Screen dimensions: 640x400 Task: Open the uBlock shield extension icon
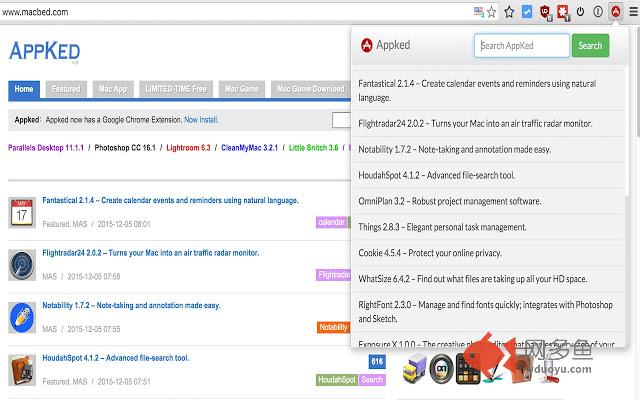[545, 12]
